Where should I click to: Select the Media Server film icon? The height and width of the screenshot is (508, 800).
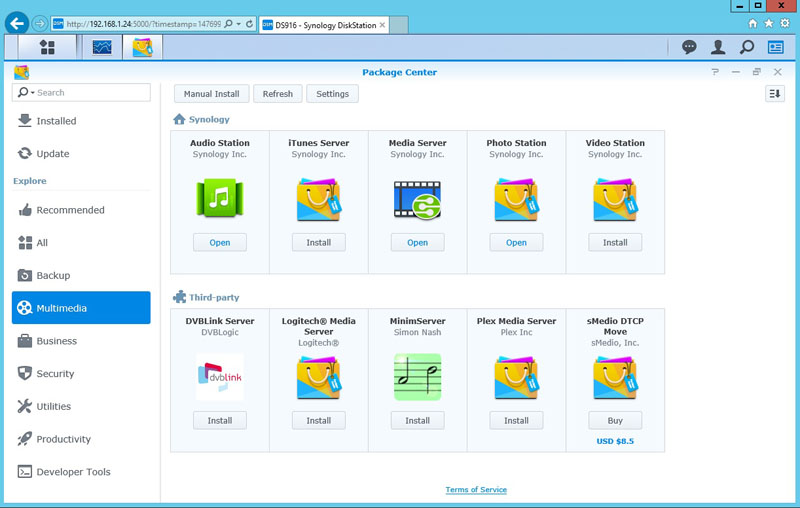417,200
